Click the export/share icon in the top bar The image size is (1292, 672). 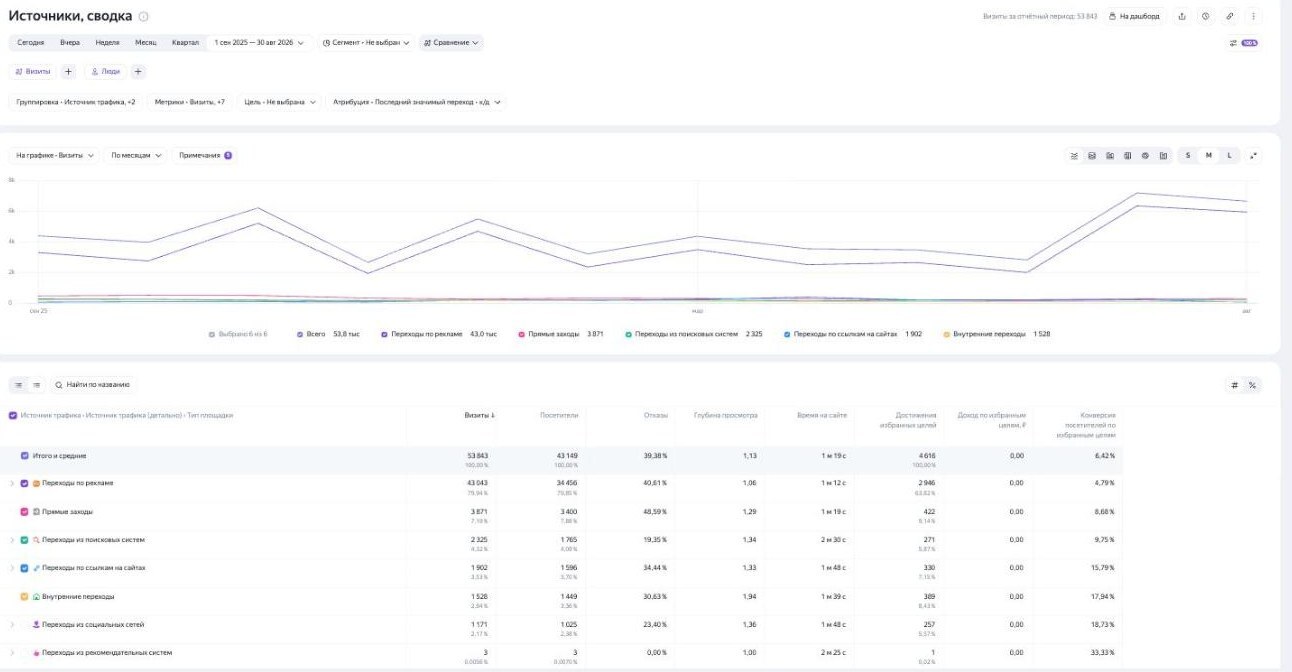pos(1182,16)
